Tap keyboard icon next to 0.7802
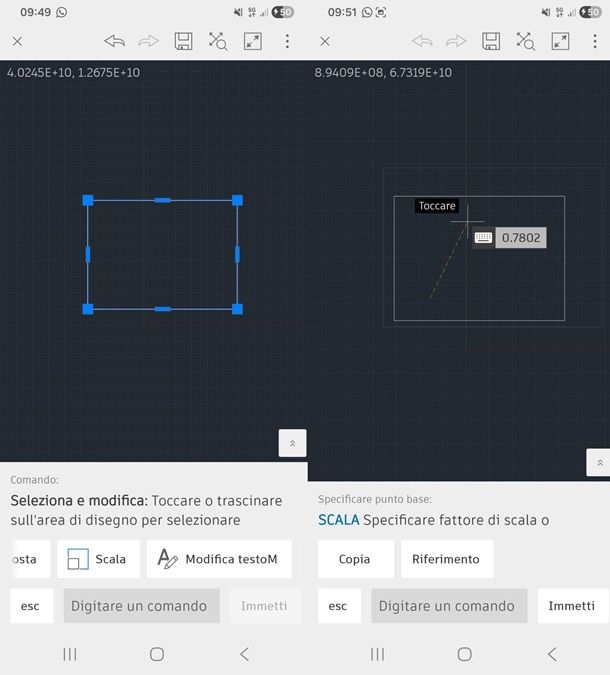This screenshot has width=610, height=675. [483, 238]
